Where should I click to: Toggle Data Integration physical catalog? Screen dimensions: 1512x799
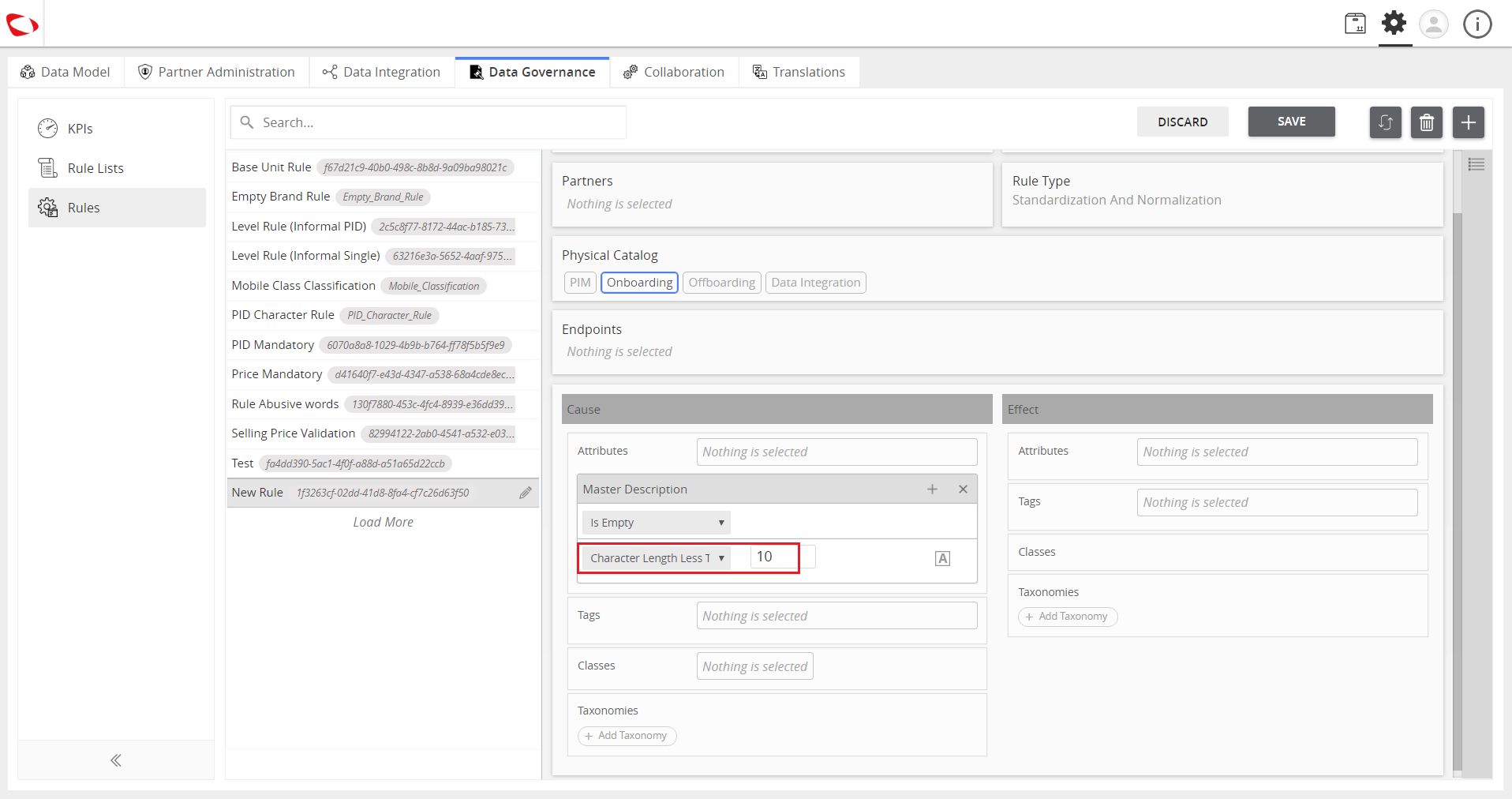815,283
